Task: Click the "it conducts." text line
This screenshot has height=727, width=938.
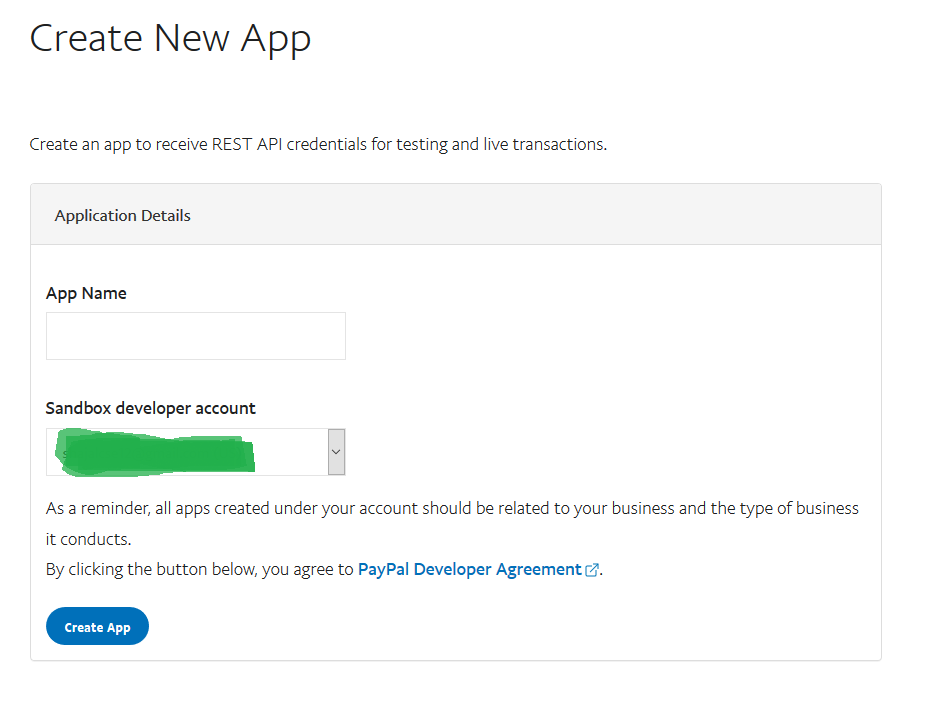Action: point(88,539)
